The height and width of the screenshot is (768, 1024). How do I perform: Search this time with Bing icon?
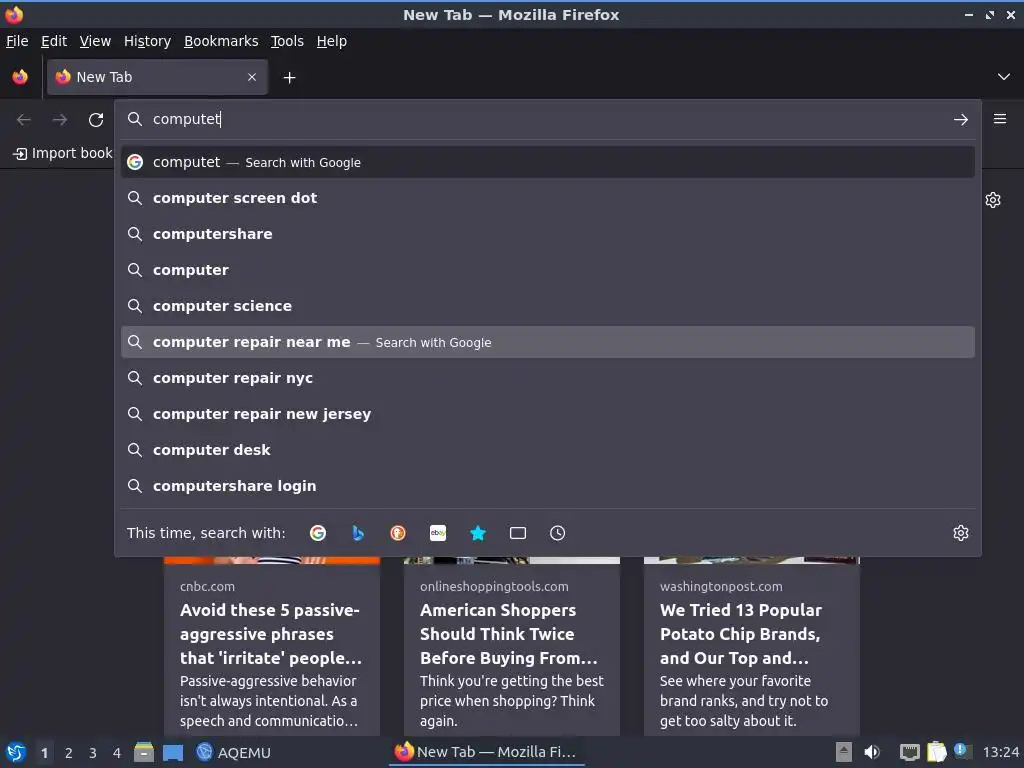pyautogui.click(x=358, y=533)
